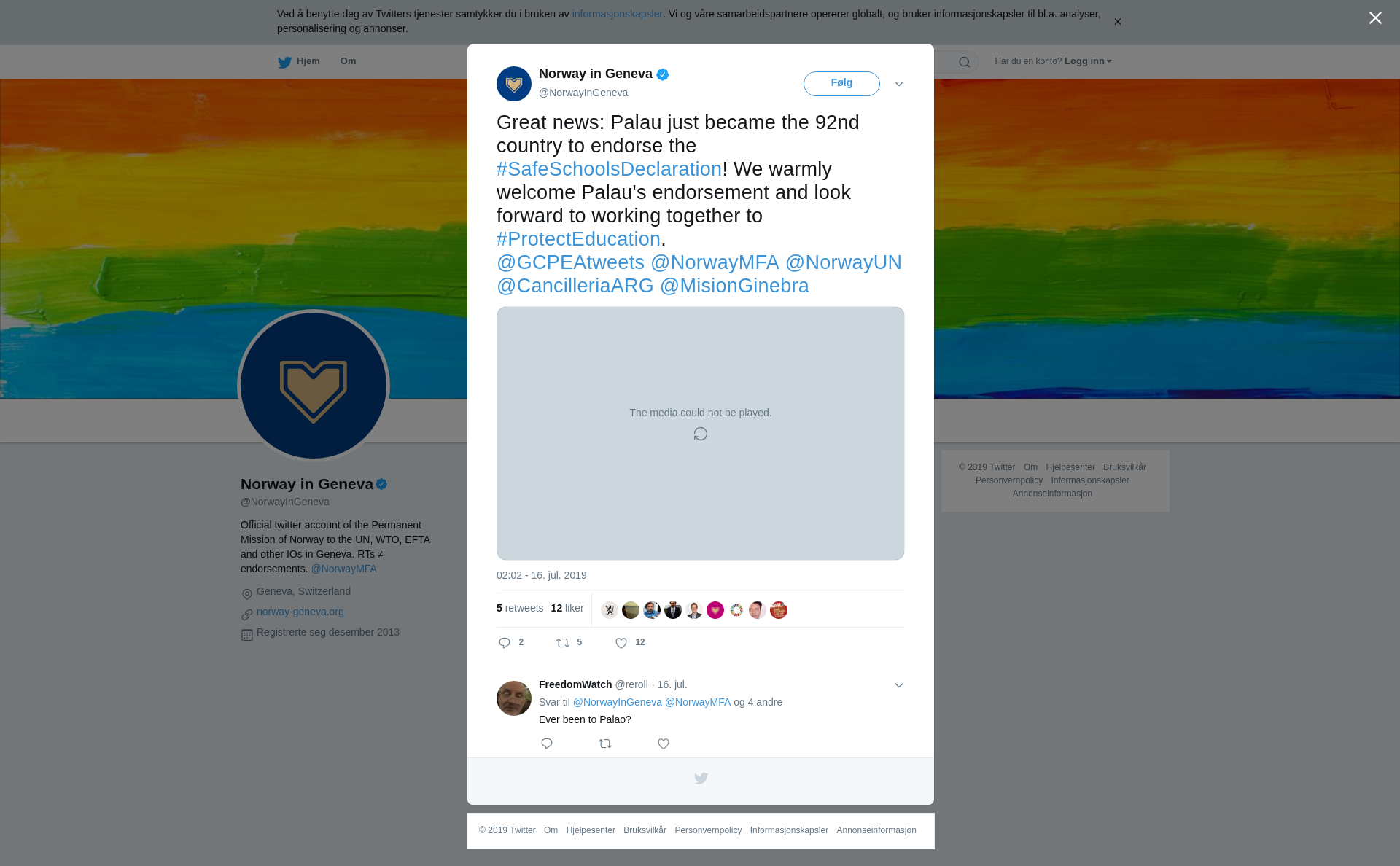
Task: Dismiss the cookie notice banner
Action: (1117, 22)
